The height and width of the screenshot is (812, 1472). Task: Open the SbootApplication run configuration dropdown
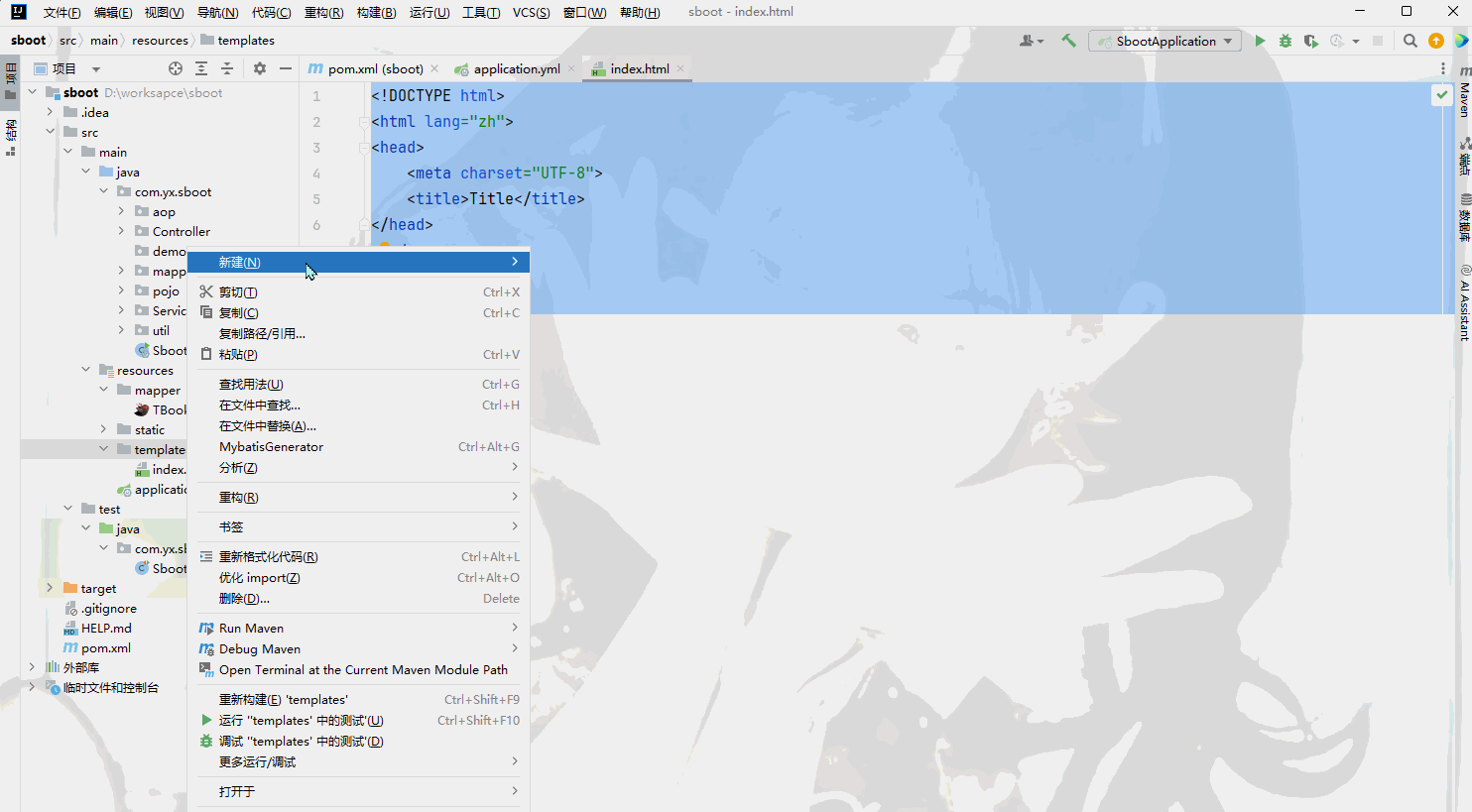pos(1165,41)
